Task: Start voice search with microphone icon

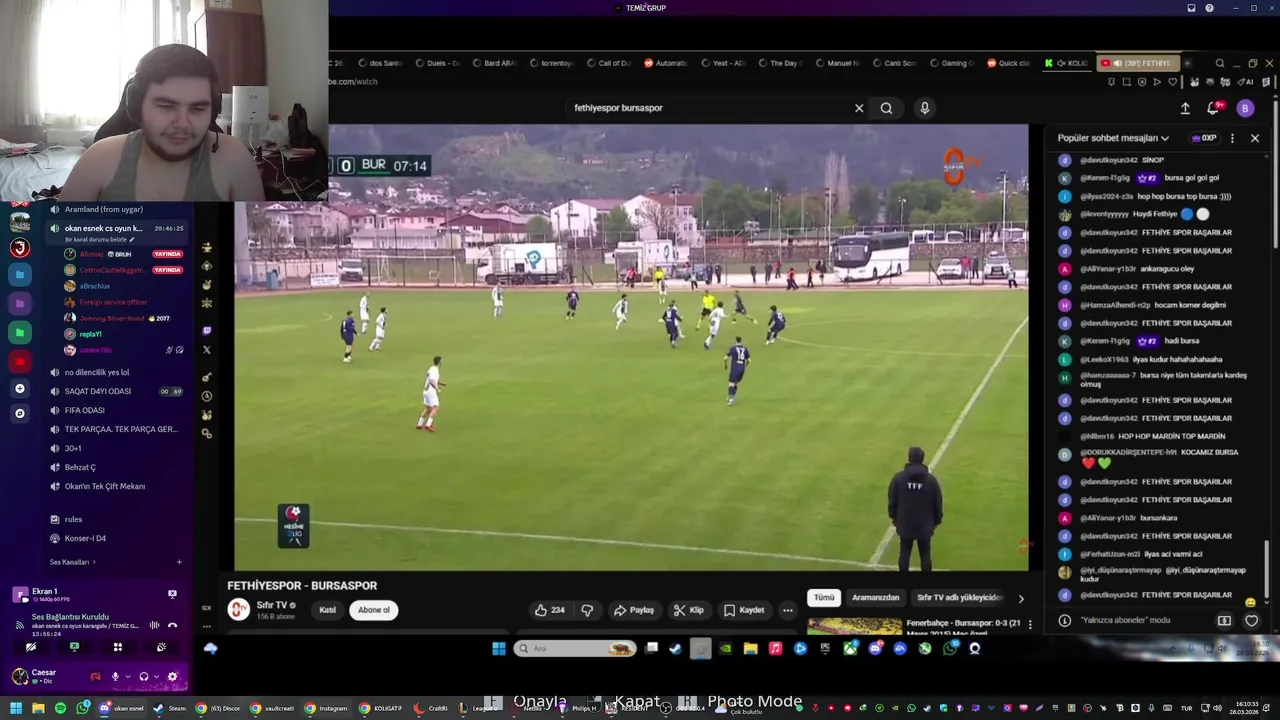Action: point(925,108)
